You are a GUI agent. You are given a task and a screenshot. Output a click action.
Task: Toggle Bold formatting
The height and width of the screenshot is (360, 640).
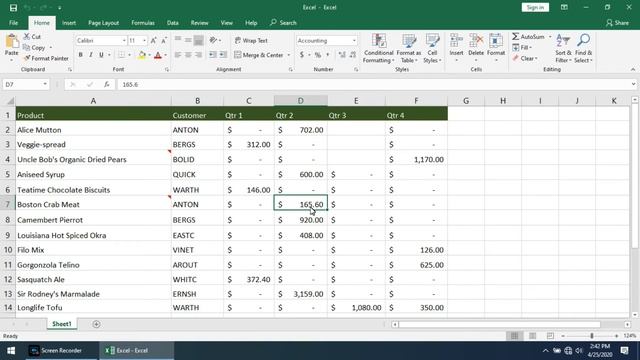coord(80,55)
